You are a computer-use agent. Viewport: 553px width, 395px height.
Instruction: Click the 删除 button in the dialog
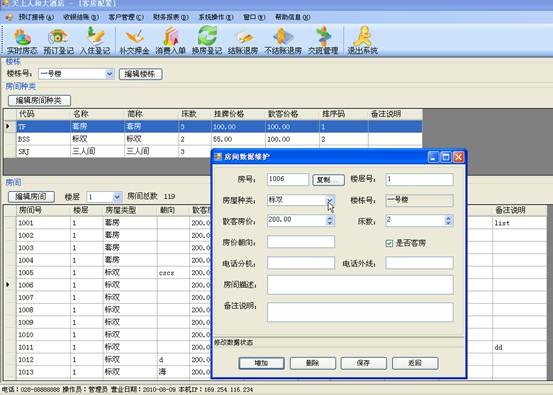[x=312, y=363]
